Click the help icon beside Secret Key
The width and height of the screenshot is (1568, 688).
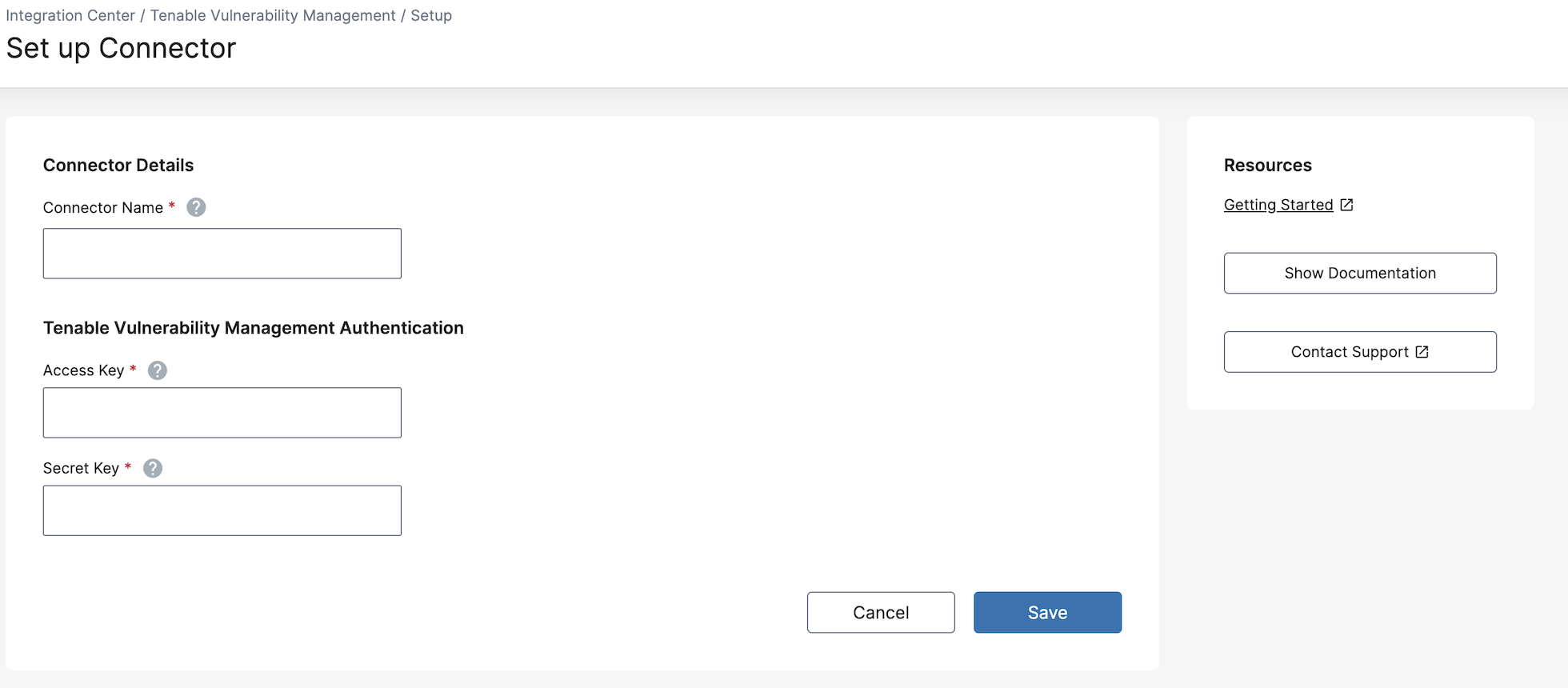pyautogui.click(x=153, y=469)
